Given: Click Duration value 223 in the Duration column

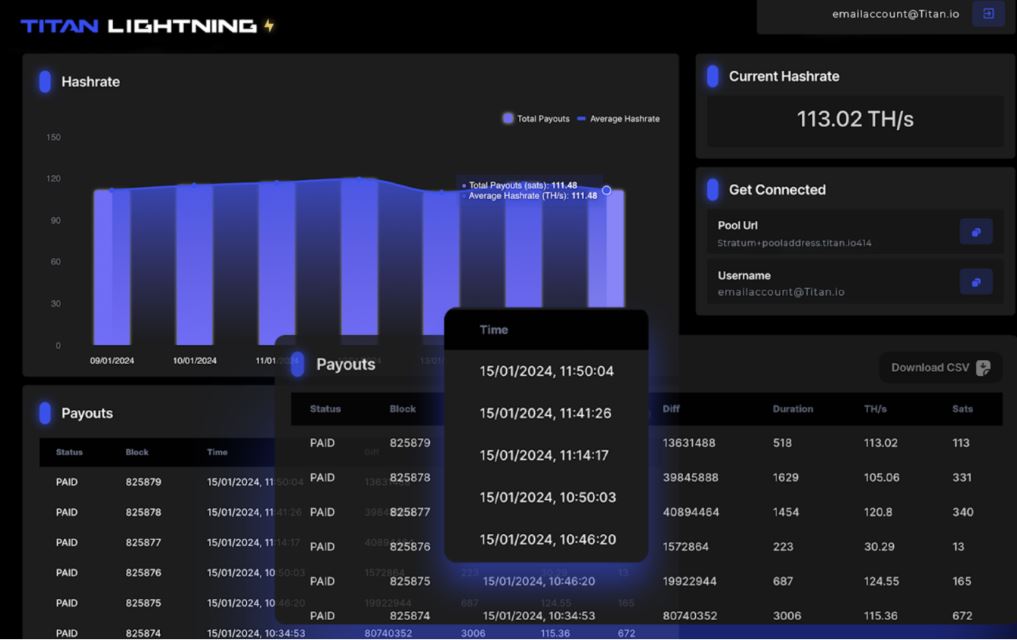Looking at the screenshot, I should coord(783,547).
